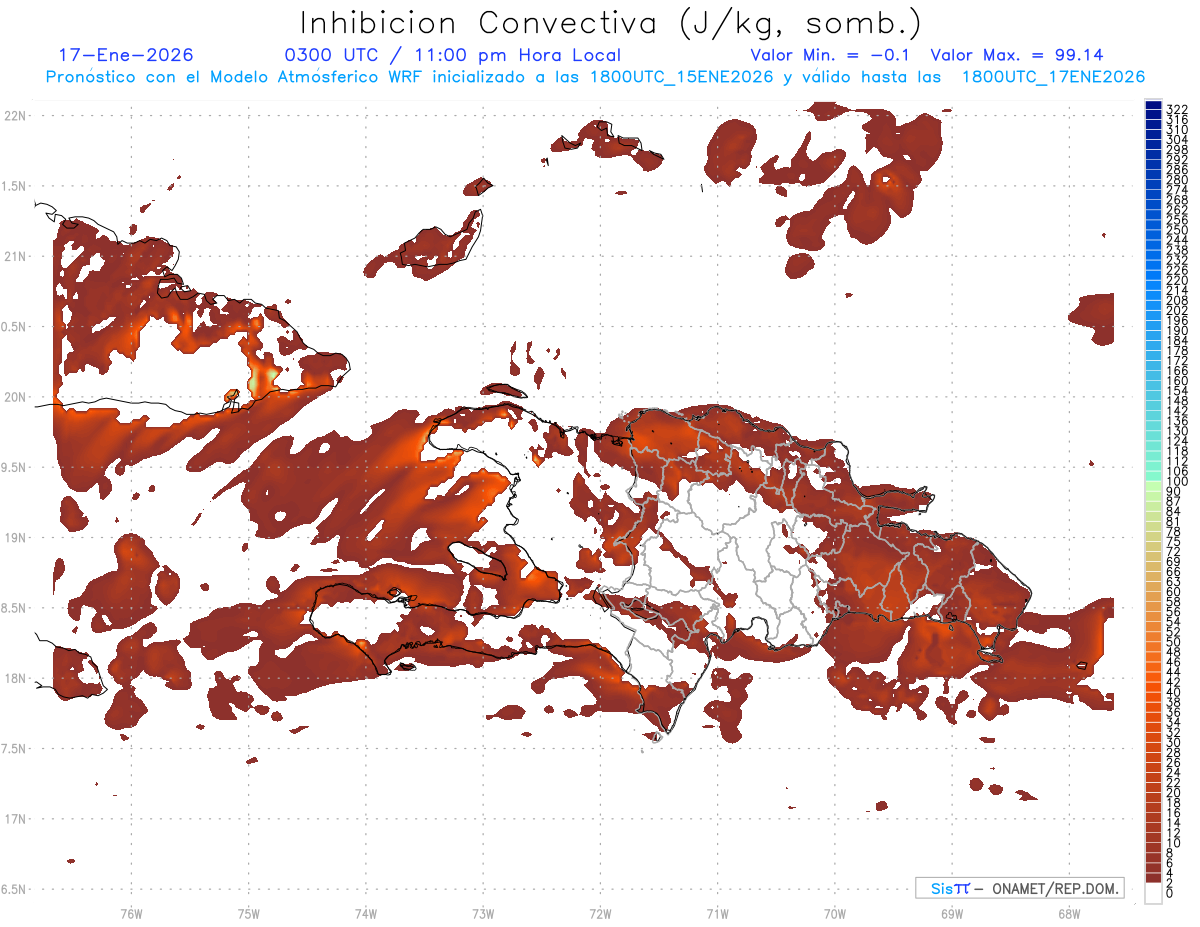1200x927 pixels.
Task: Click the "22N" latitude label
Action: click(15, 116)
